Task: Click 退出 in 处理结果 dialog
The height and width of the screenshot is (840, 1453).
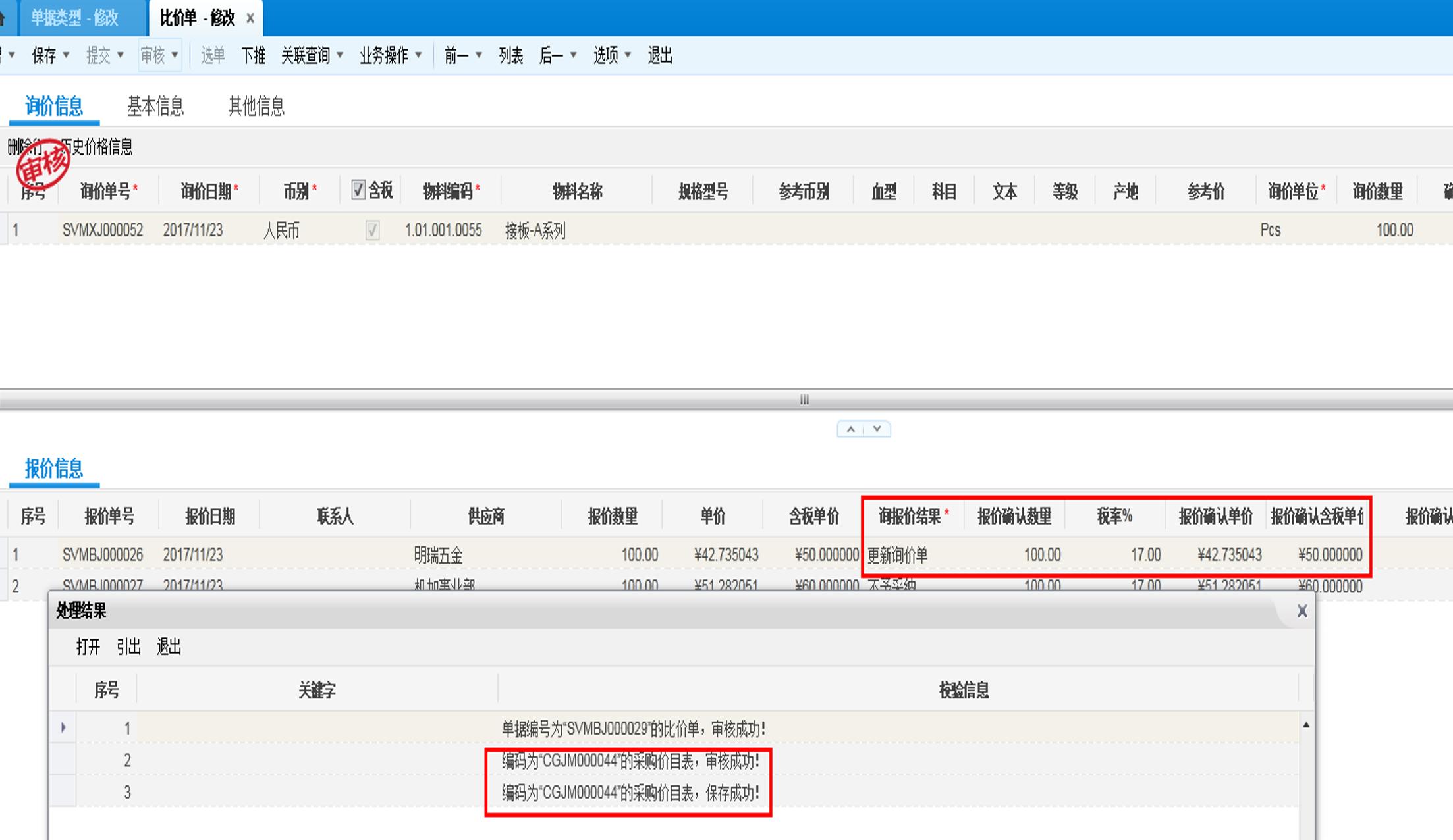Action: [169, 647]
